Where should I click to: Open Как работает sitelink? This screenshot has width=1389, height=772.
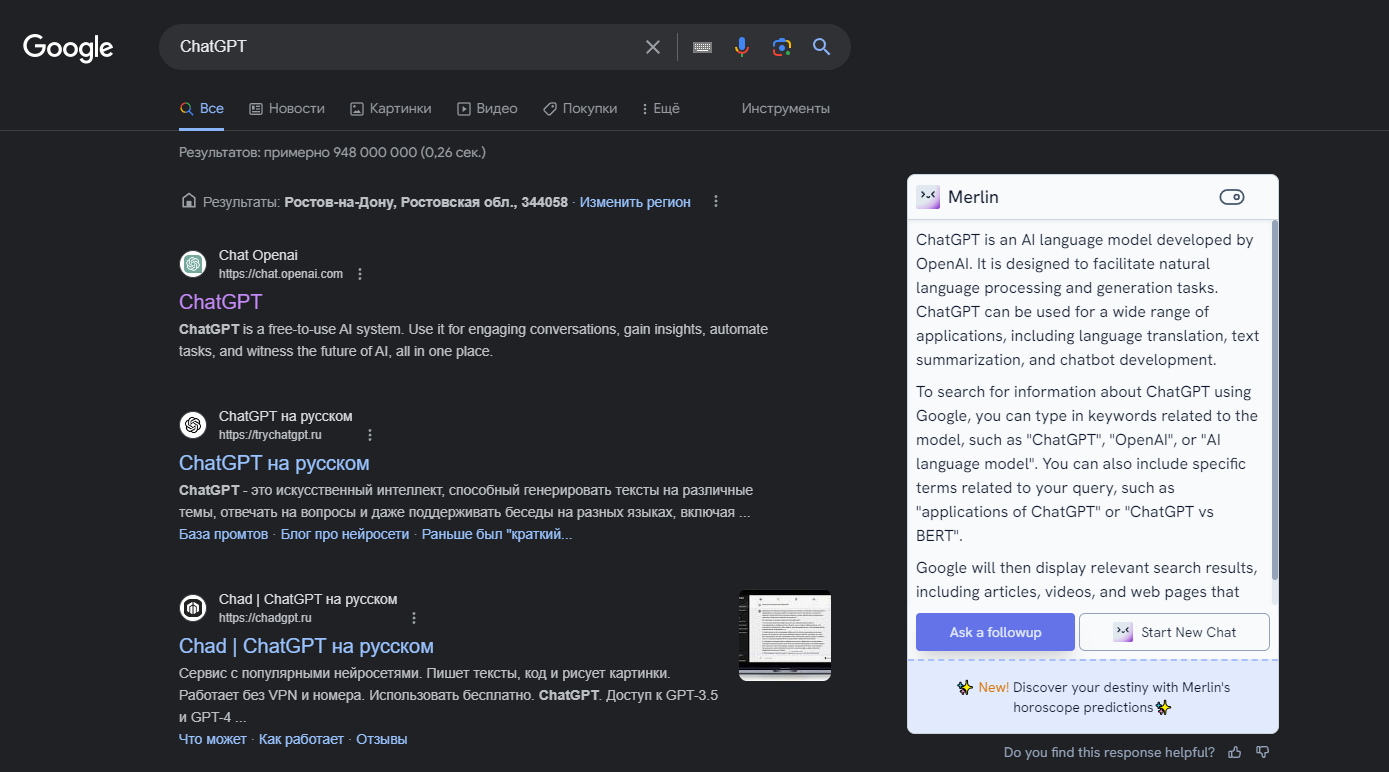pyautogui.click(x=301, y=740)
